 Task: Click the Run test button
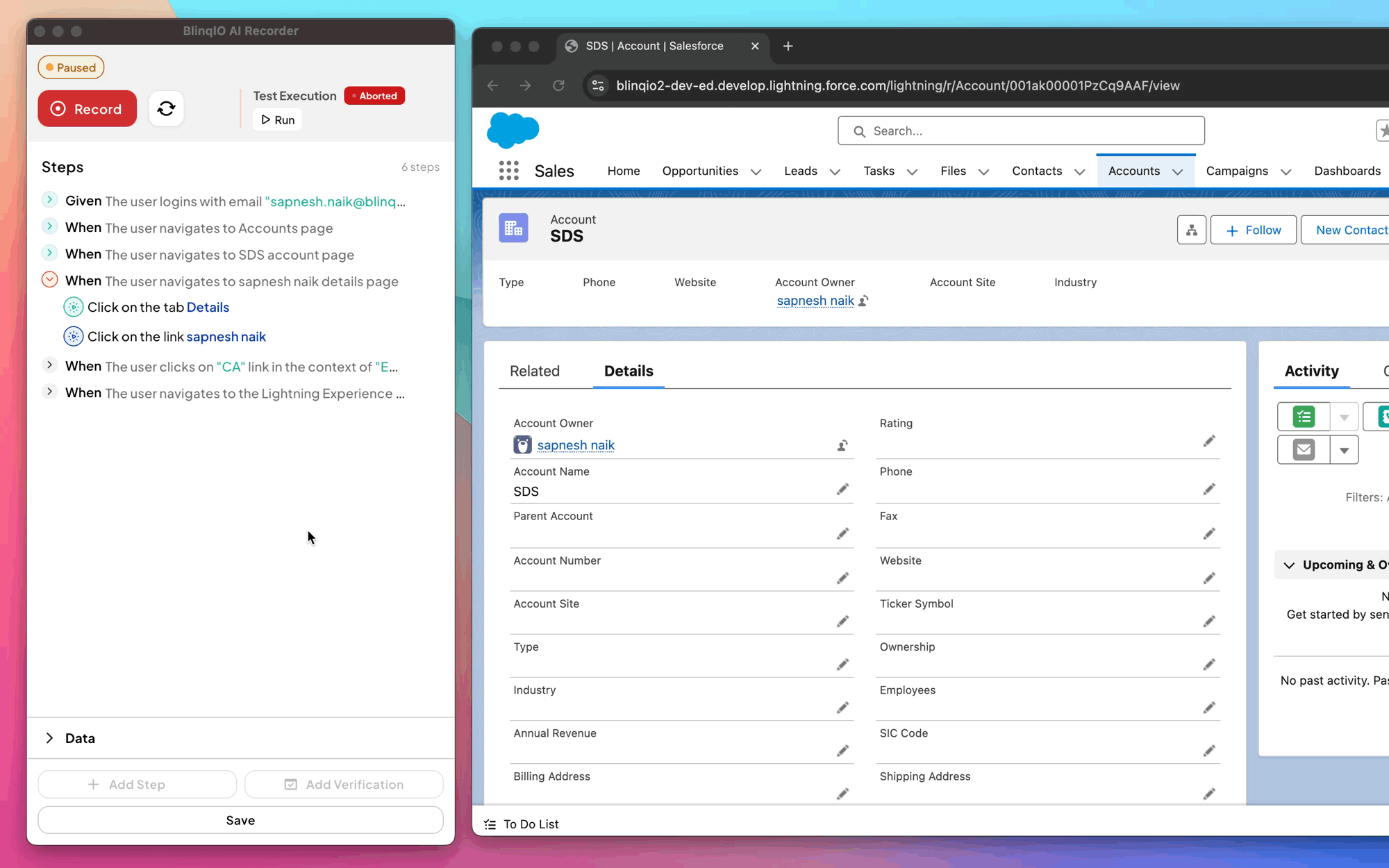pos(278,120)
